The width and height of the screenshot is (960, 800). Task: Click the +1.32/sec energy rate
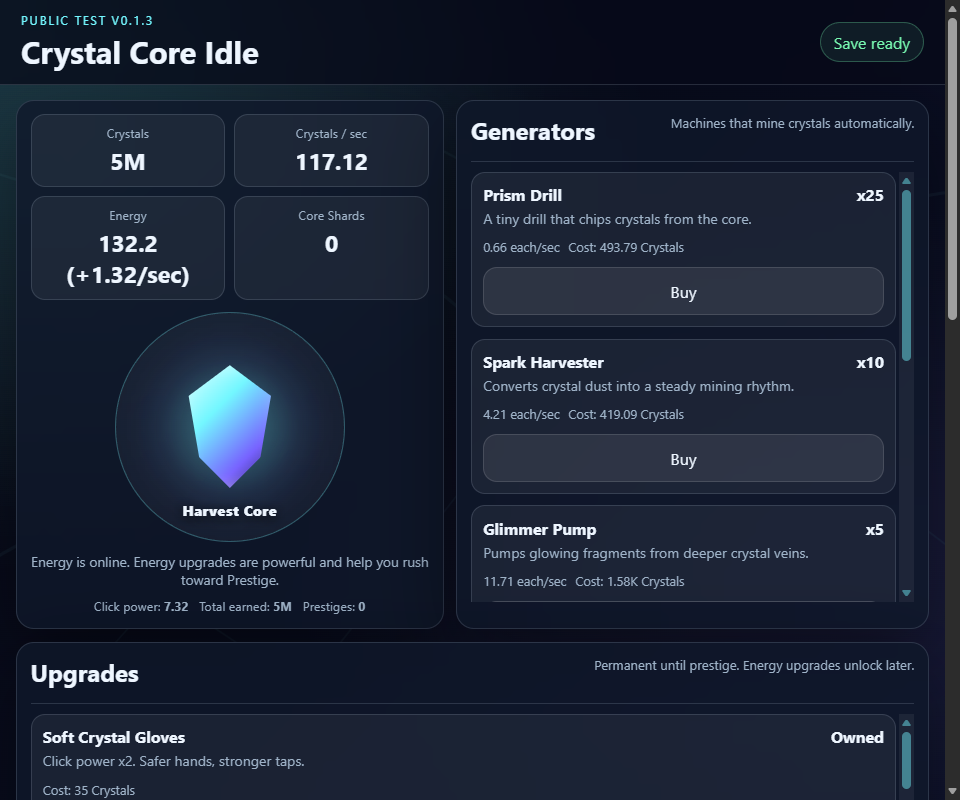coord(128,275)
